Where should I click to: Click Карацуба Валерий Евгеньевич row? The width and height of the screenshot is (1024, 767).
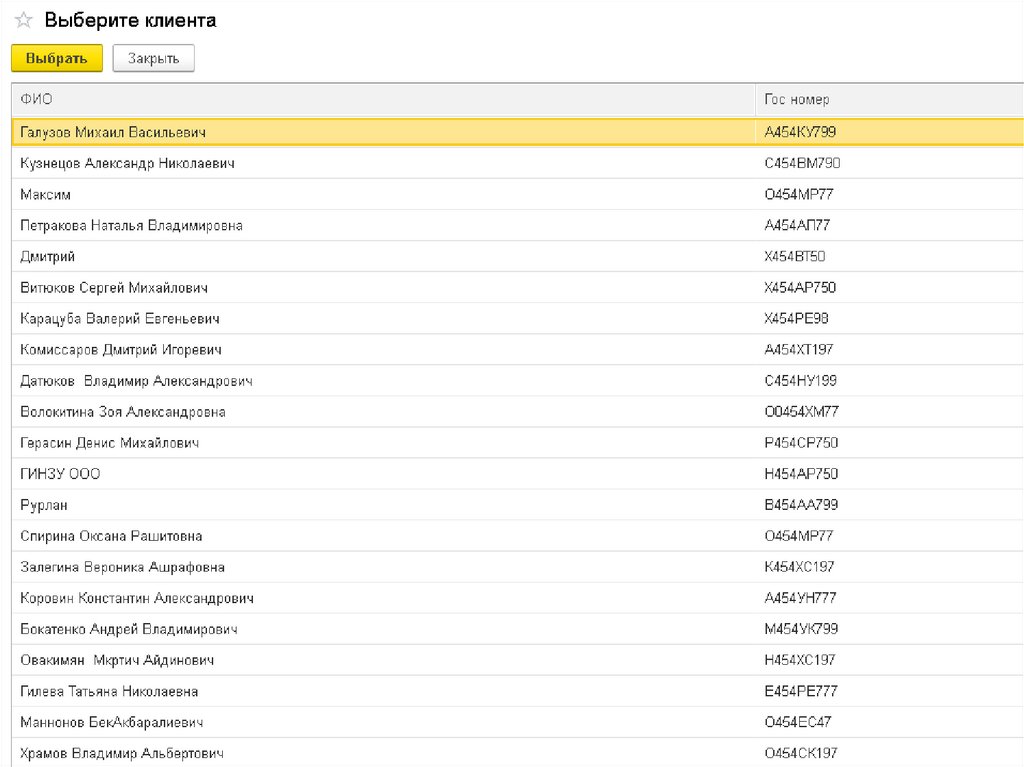click(120, 319)
